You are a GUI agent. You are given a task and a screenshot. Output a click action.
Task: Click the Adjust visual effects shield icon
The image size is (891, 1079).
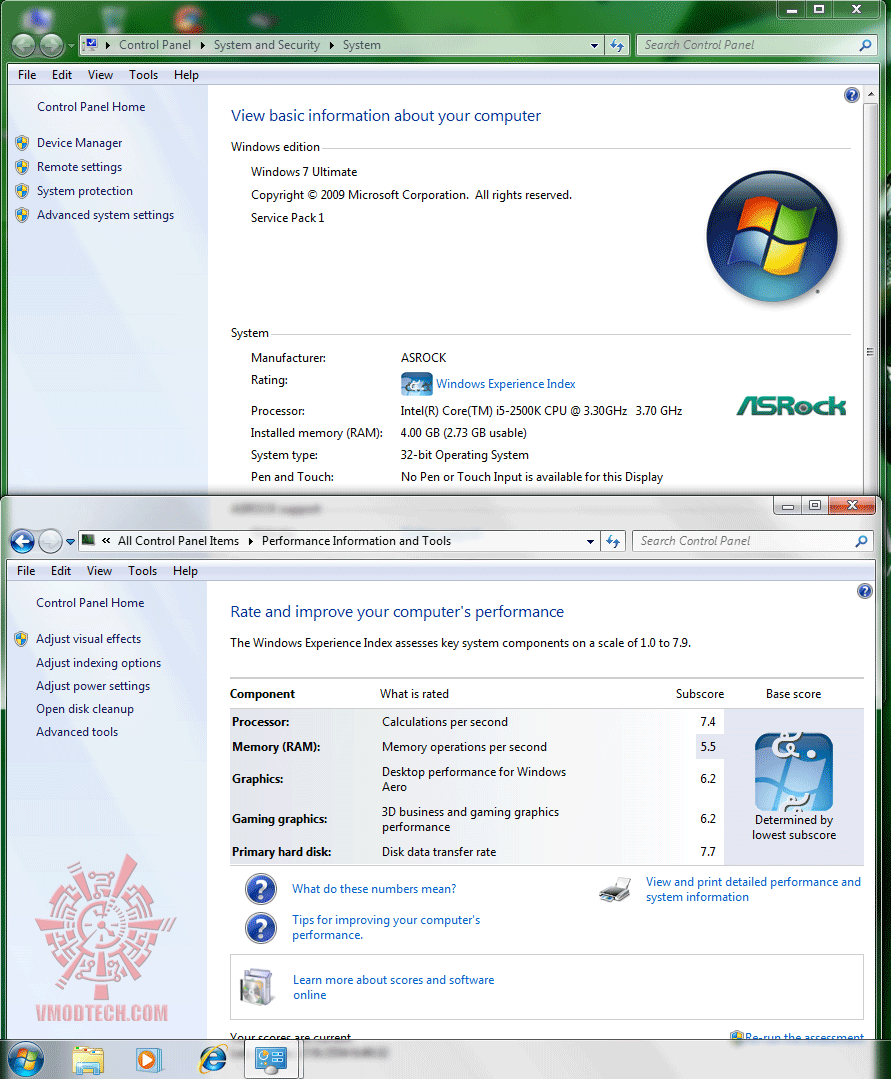(21, 639)
